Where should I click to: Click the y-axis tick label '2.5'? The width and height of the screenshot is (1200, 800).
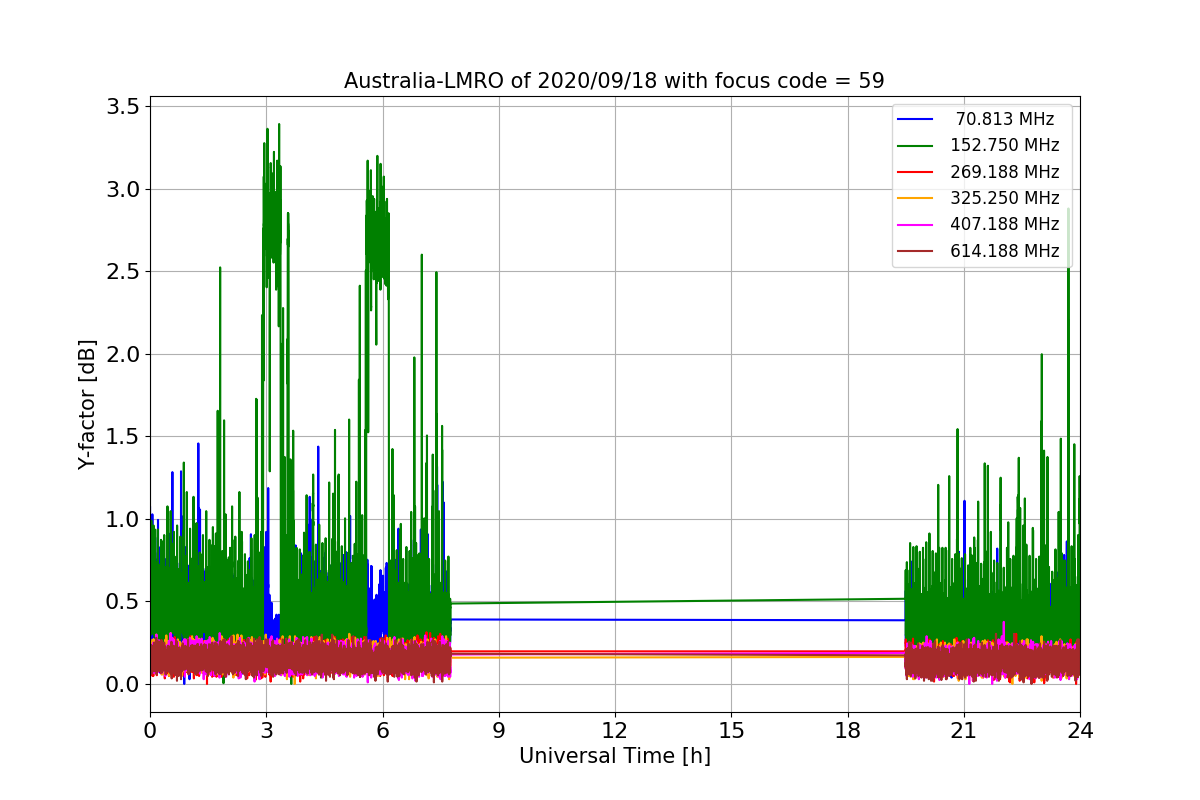pyautogui.click(x=124, y=272)
